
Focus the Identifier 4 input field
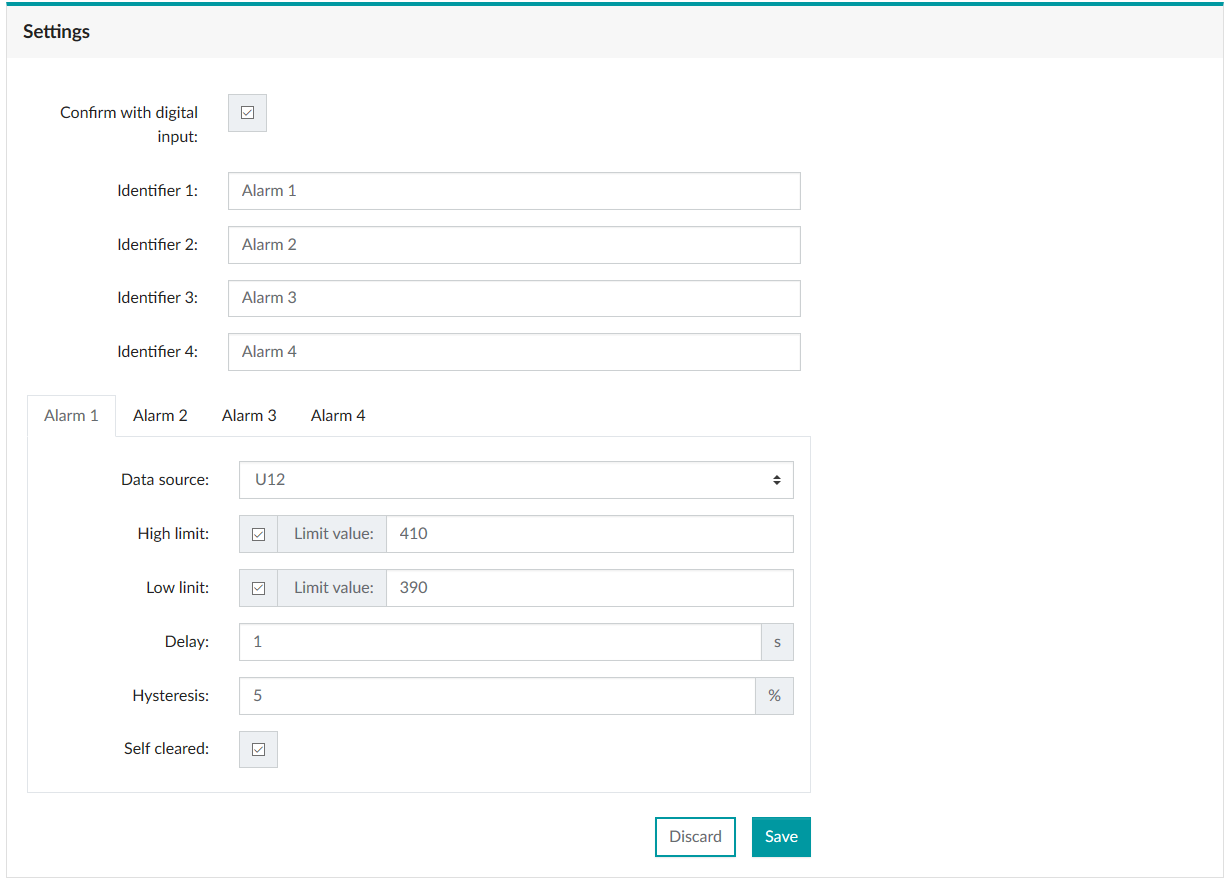[x=514, y=352]
